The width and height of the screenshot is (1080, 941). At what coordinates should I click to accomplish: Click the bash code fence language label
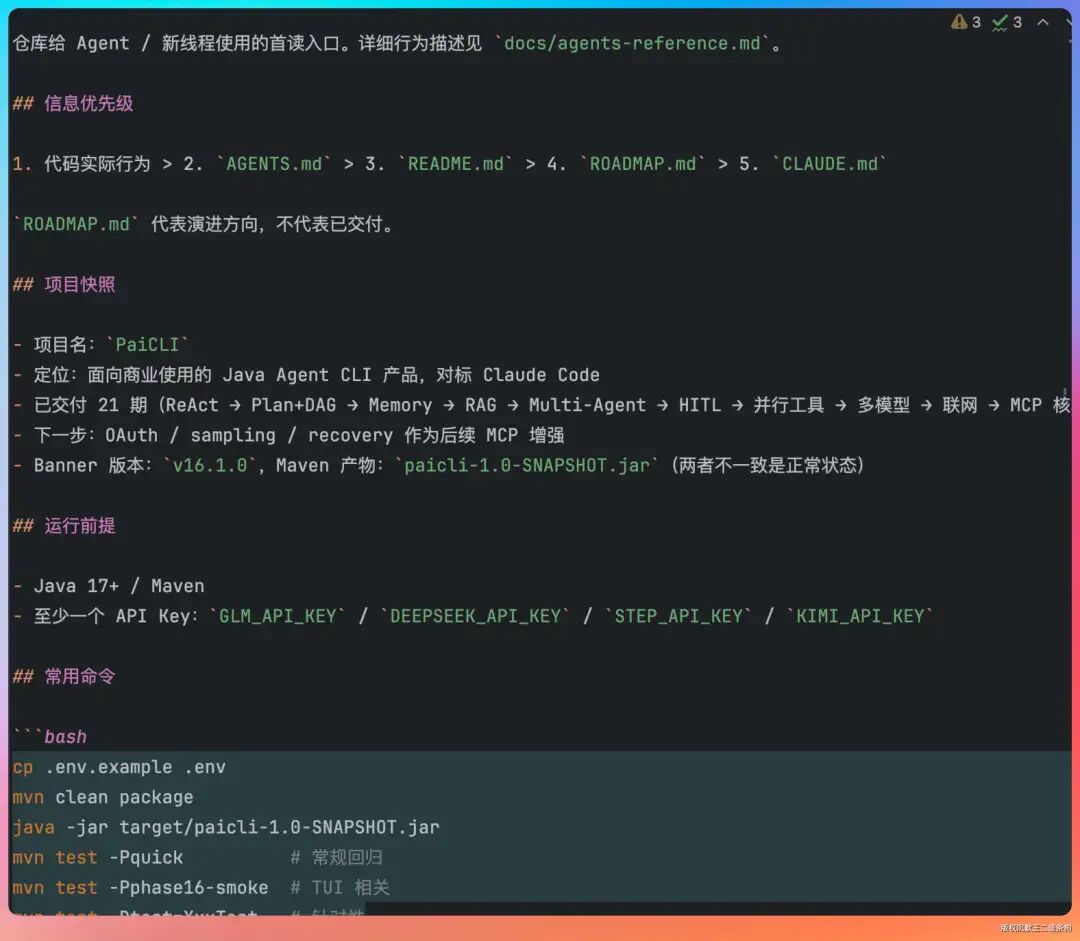click(x=65, y=737)
